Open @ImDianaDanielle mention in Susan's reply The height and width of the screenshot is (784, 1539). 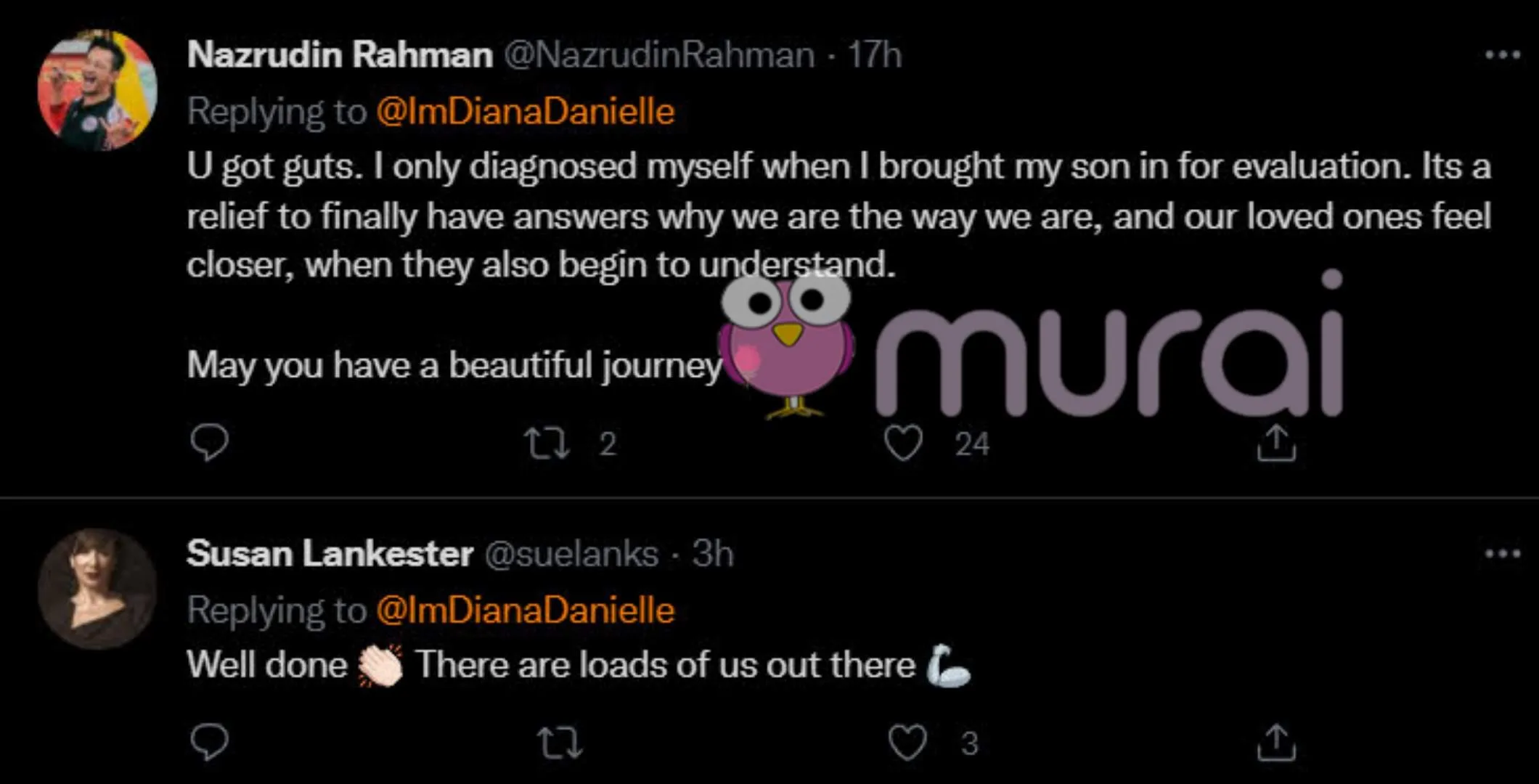tap(526, 610)
